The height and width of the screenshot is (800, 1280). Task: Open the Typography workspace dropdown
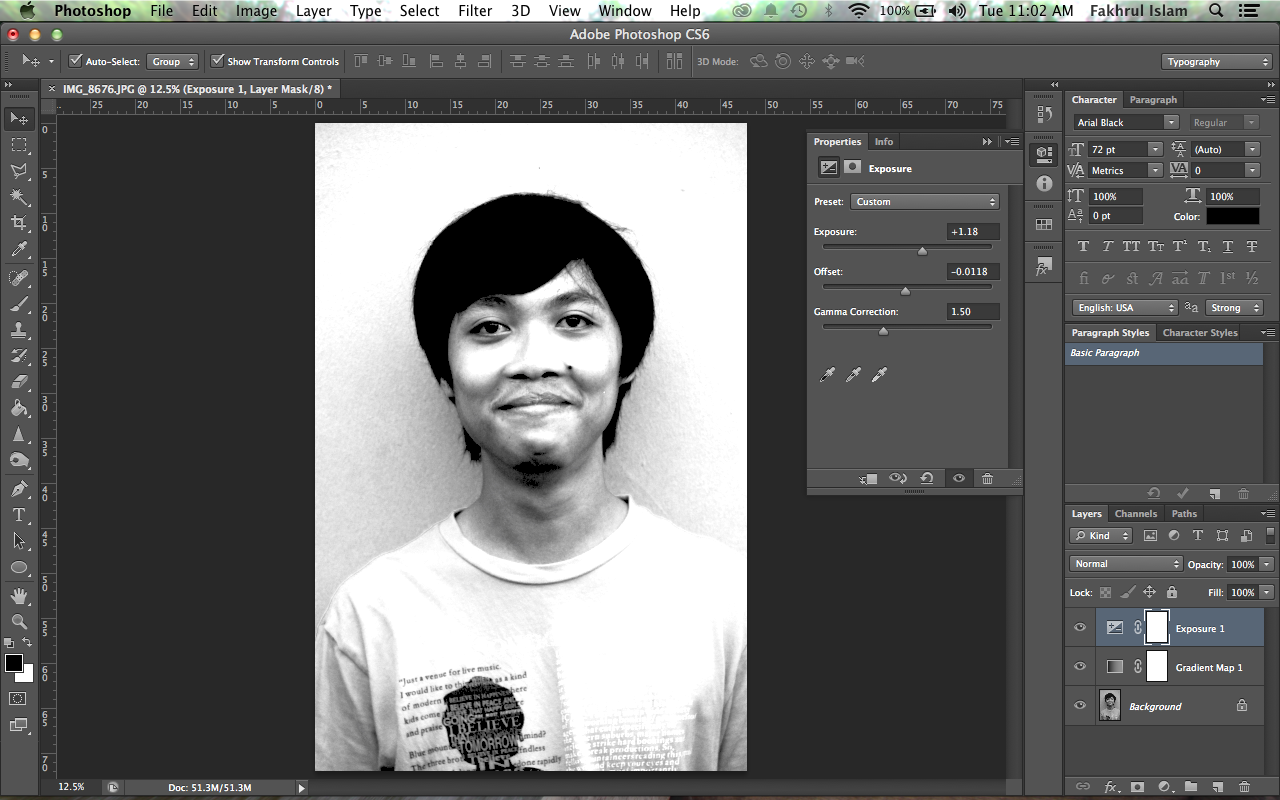1217,62
